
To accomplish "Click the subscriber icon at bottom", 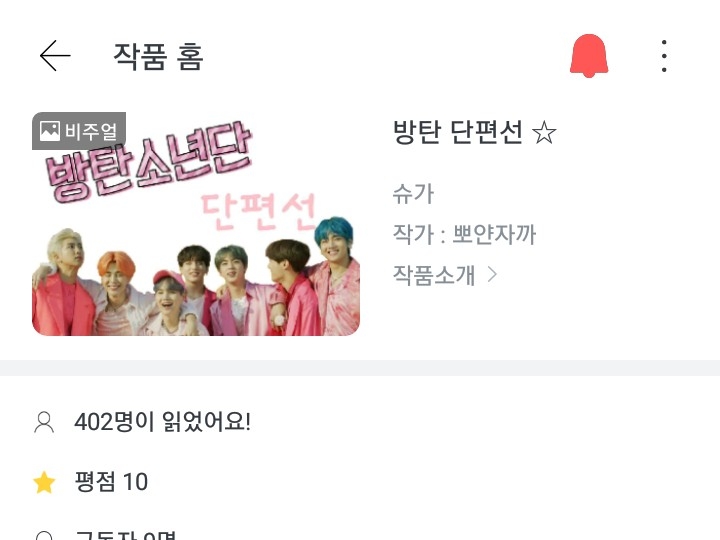I will coord(44,535).
